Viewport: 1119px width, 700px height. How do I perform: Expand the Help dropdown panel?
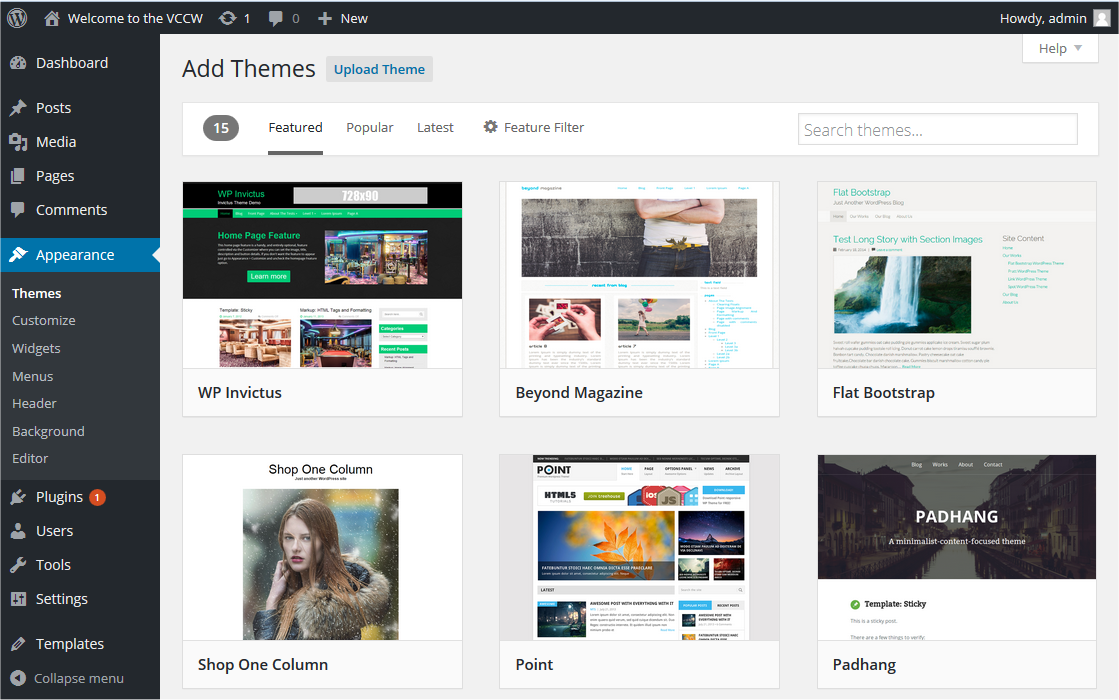[x=1061, y=48]
